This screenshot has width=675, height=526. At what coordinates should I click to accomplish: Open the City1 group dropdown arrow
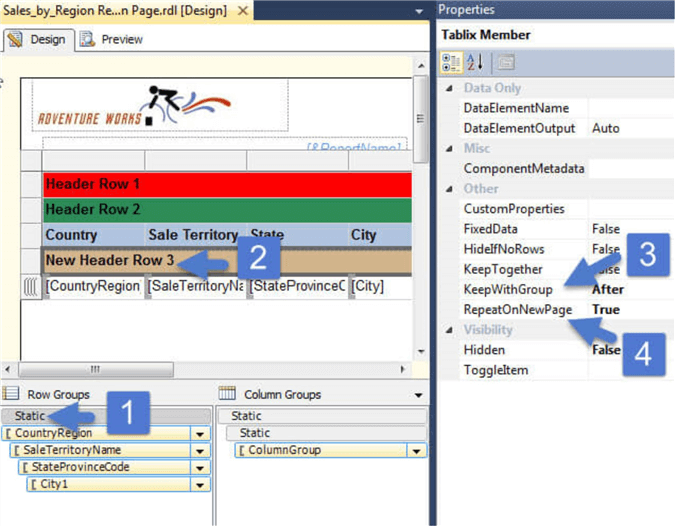[x=200, y=486]
